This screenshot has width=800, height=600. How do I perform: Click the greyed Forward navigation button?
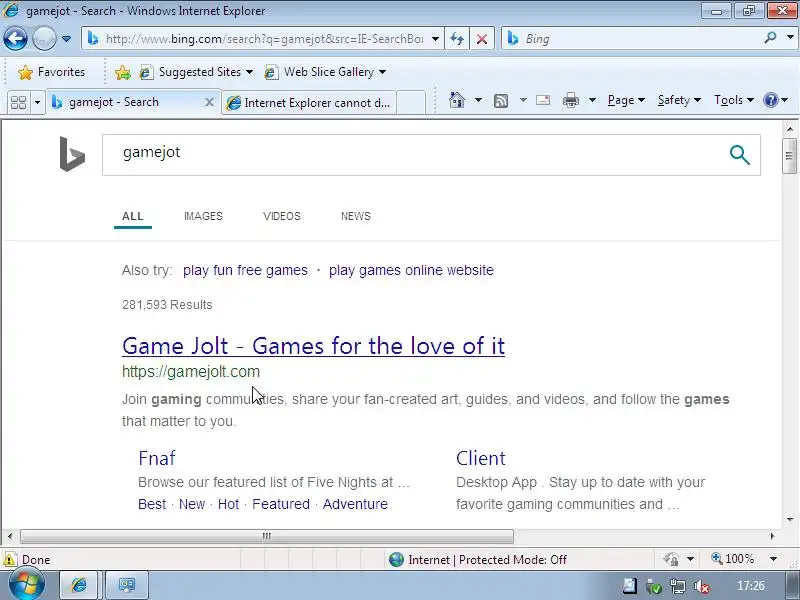coord(44,38)
